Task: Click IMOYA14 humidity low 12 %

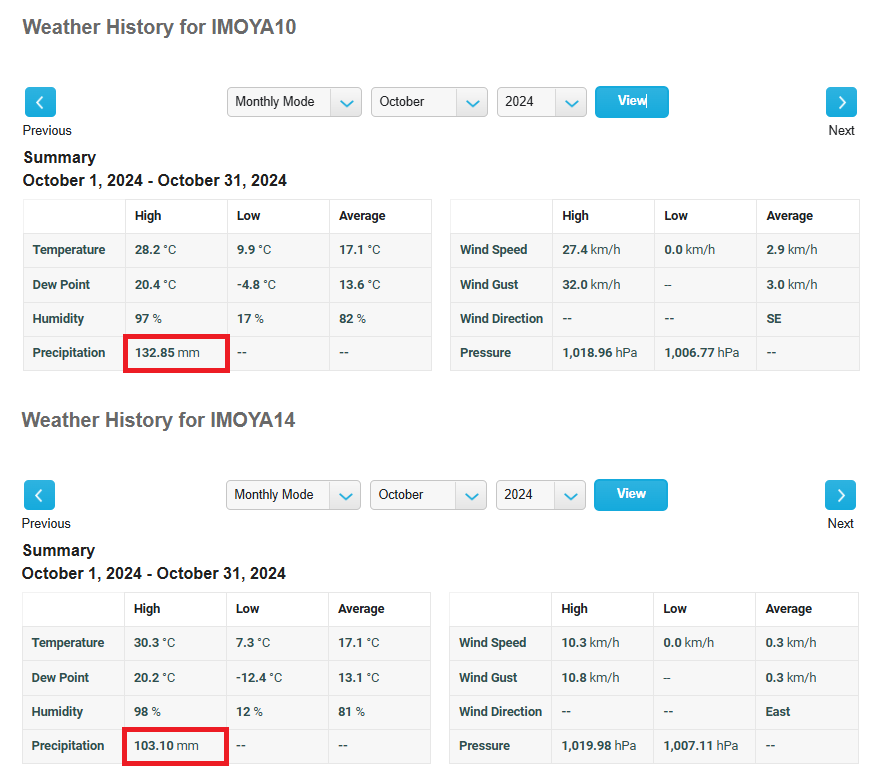Action: tap(249, 712)
